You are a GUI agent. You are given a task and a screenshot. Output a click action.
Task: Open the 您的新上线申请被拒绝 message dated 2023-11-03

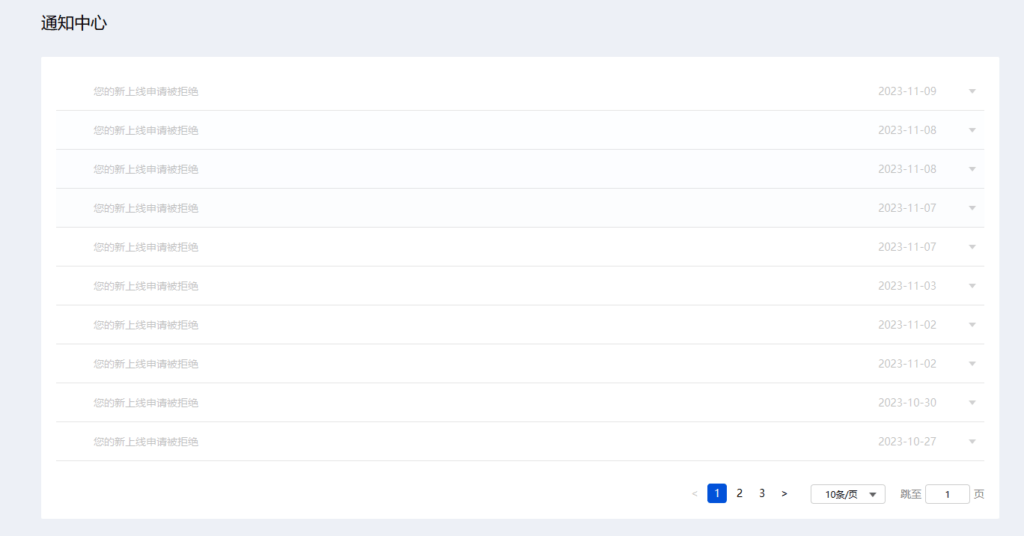(x=146, y=286)
